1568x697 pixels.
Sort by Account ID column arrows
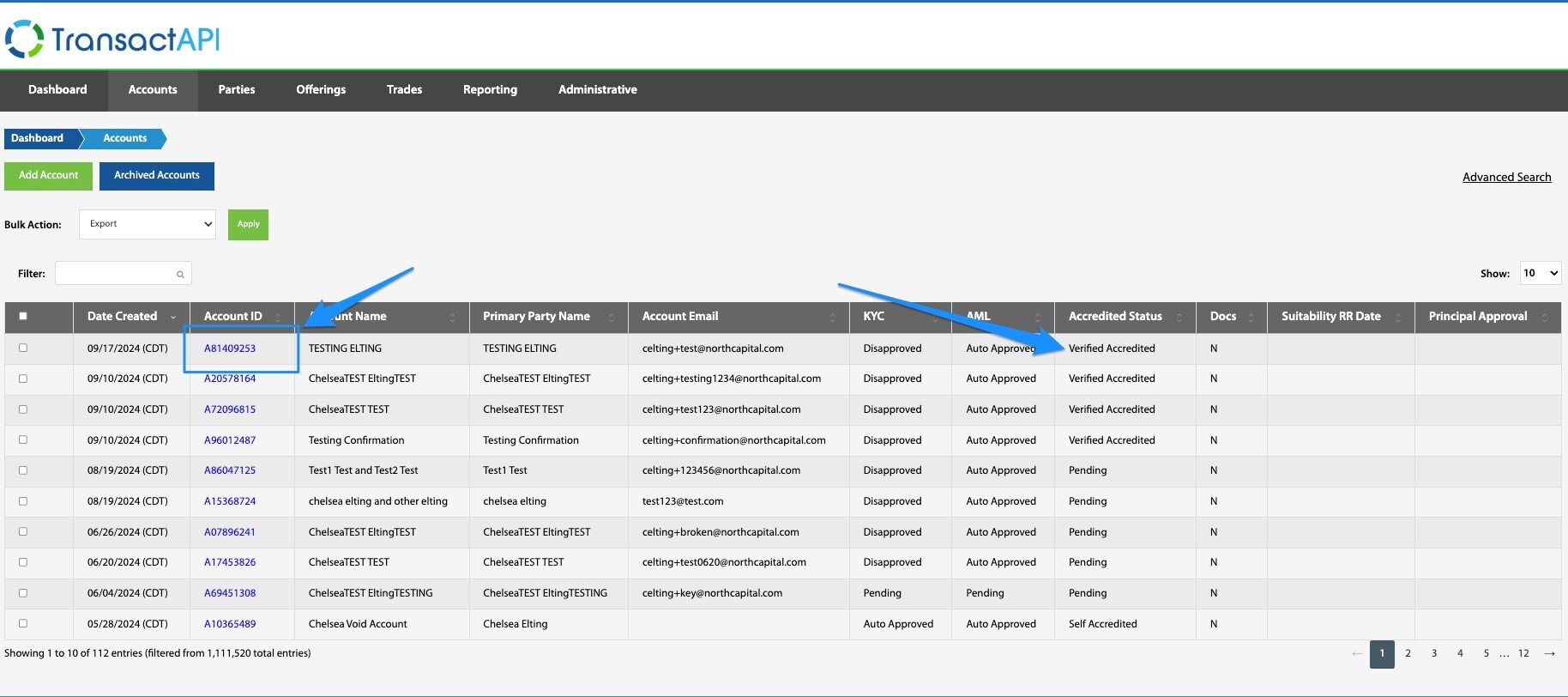click(277, 318)
